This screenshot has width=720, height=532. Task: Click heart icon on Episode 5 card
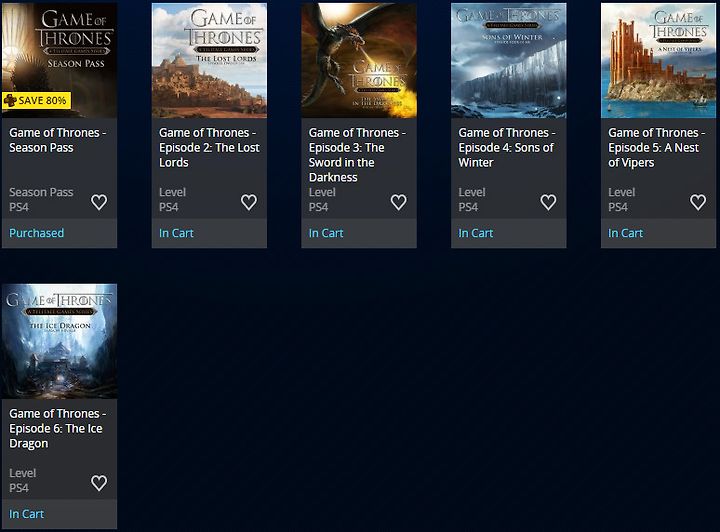pos(698,202)
